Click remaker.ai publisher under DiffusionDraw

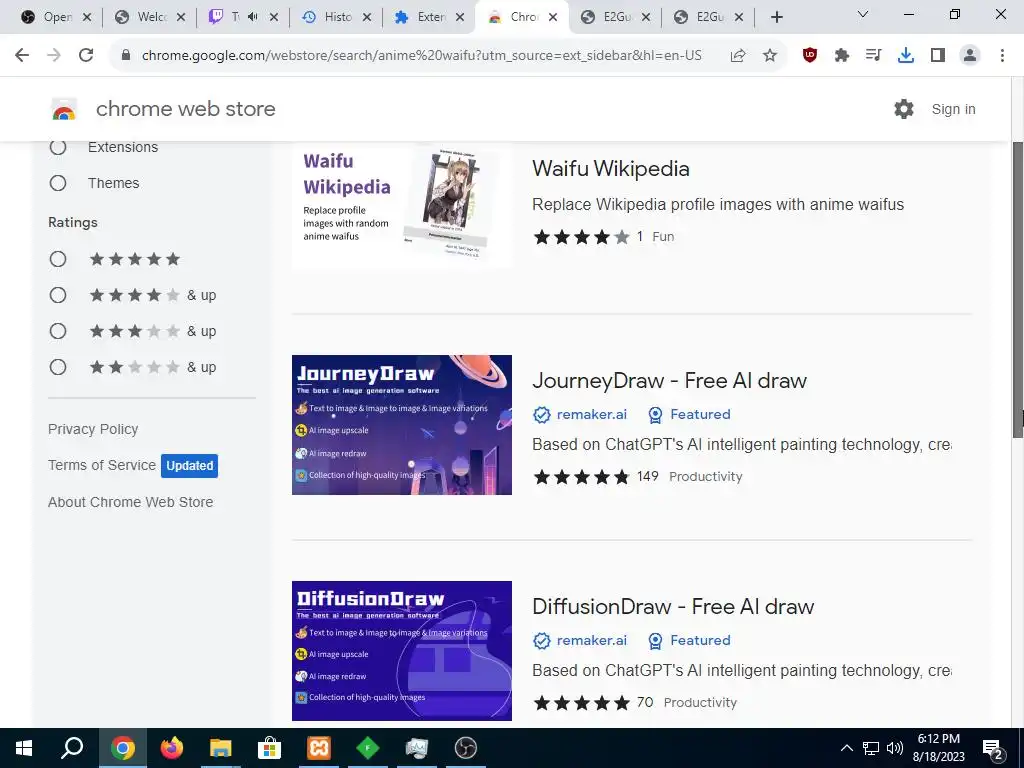(592, 640)
